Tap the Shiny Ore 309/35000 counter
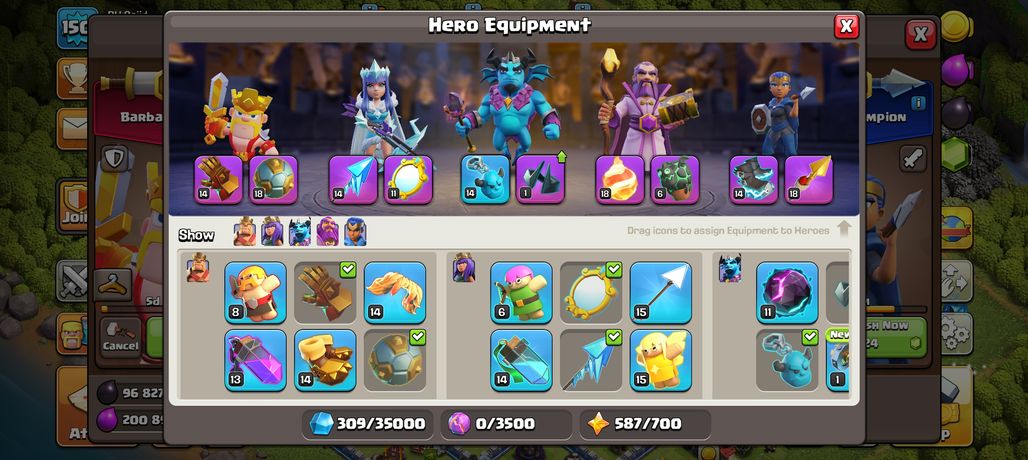The width and height of the screenshot is (1028, 460). (x=368, y=424)
